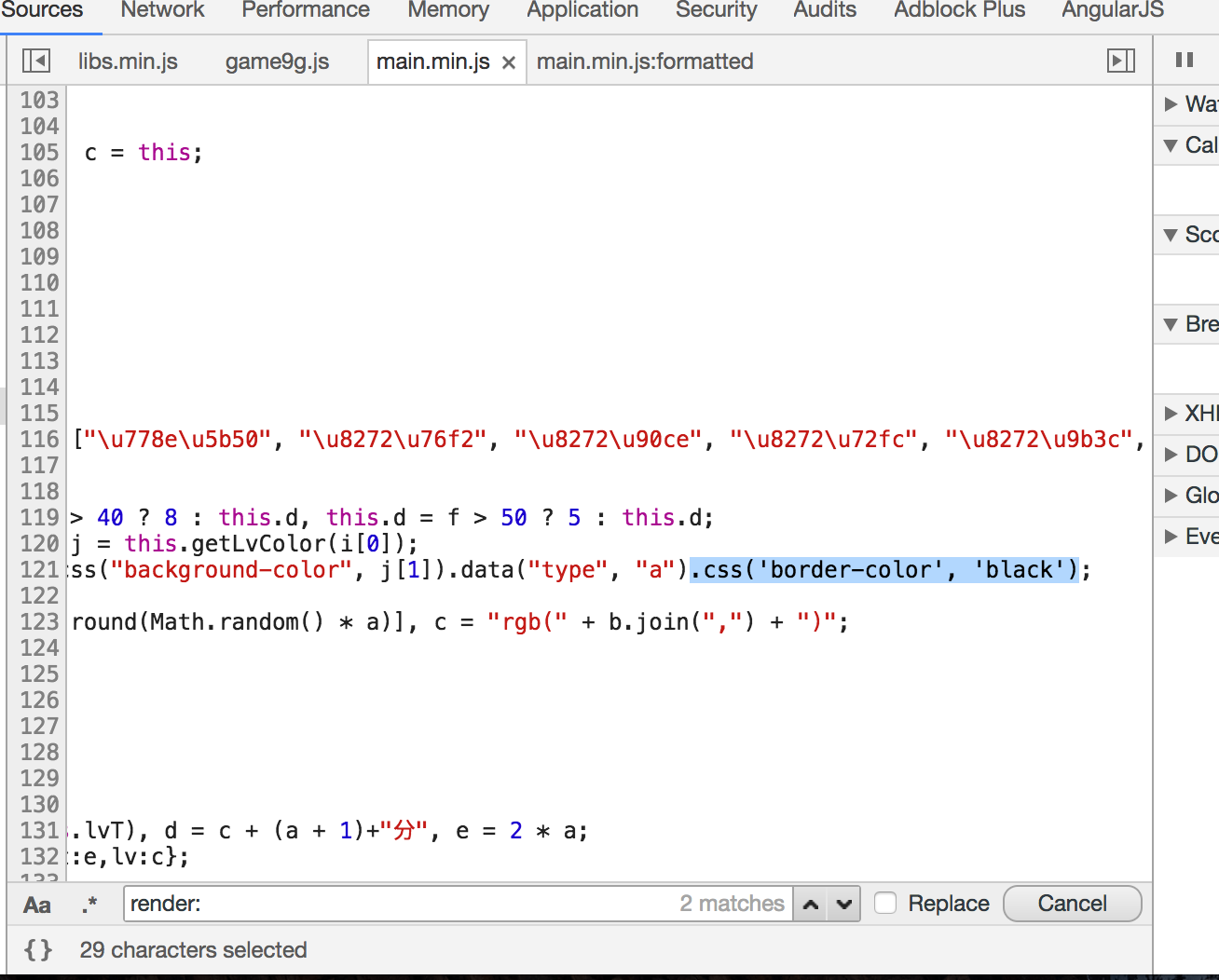Click the search text input field
This screenshot has width=1219, height=980.
(401, 904)
